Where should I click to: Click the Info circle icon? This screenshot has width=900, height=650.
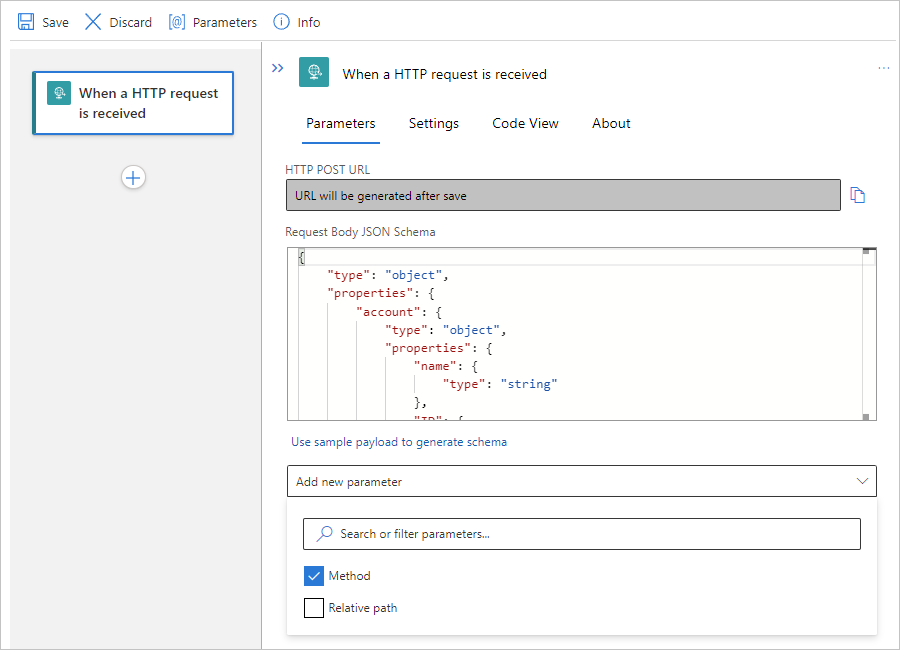coord(281,22)
